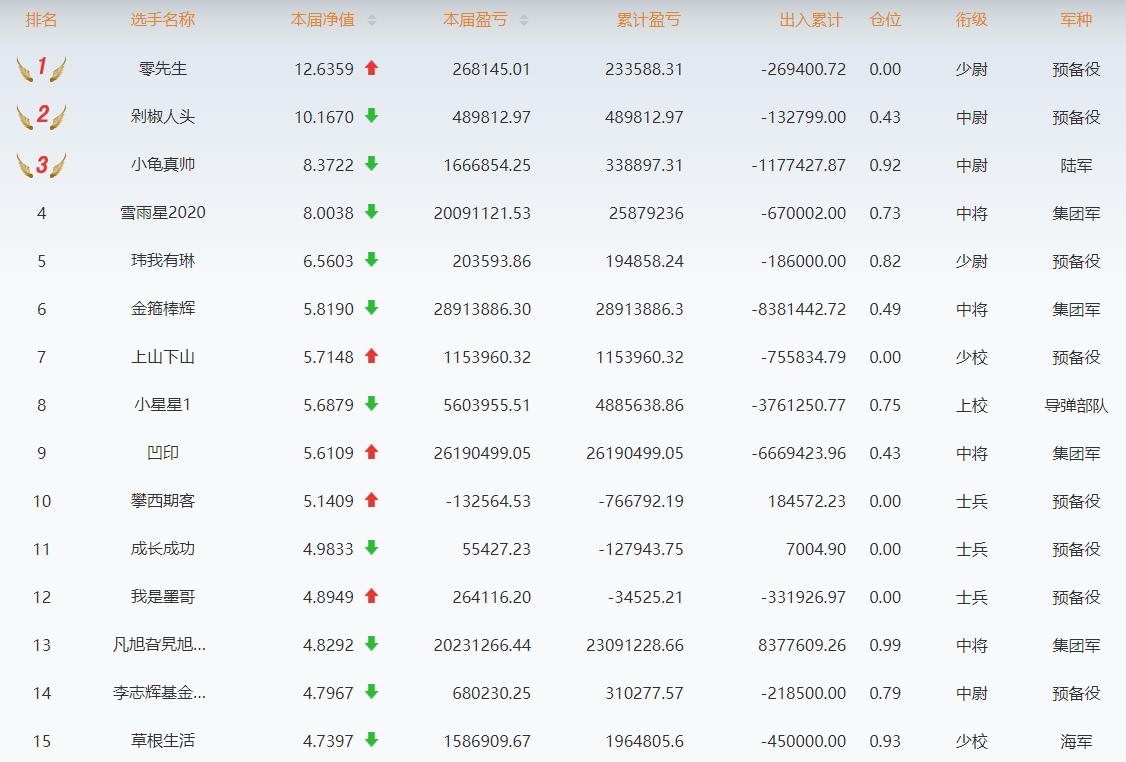Click the 军种 column header

[1076, 20]
